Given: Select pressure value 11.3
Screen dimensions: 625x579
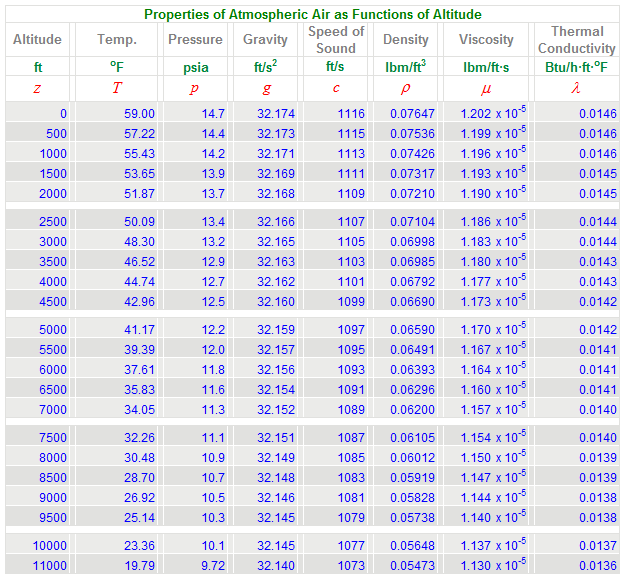Looking at the screenshot, I should (x=213, y=410).
